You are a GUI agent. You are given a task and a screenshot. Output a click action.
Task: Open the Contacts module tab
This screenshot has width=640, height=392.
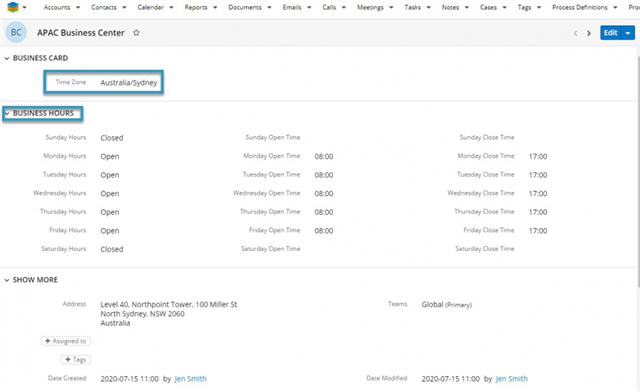tap(104, 7)
